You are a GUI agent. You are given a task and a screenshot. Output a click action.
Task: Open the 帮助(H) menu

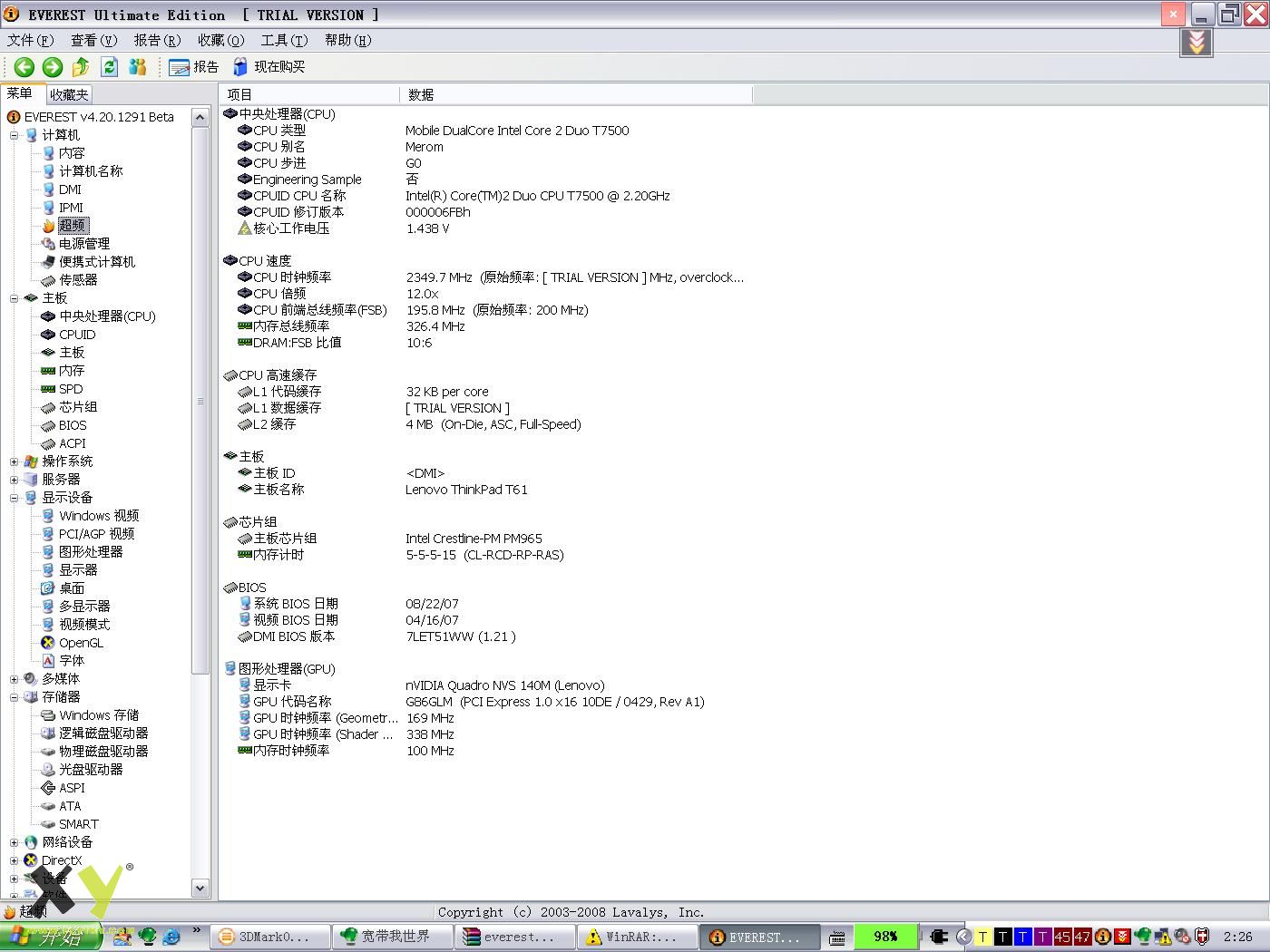(x=348, y=40)
